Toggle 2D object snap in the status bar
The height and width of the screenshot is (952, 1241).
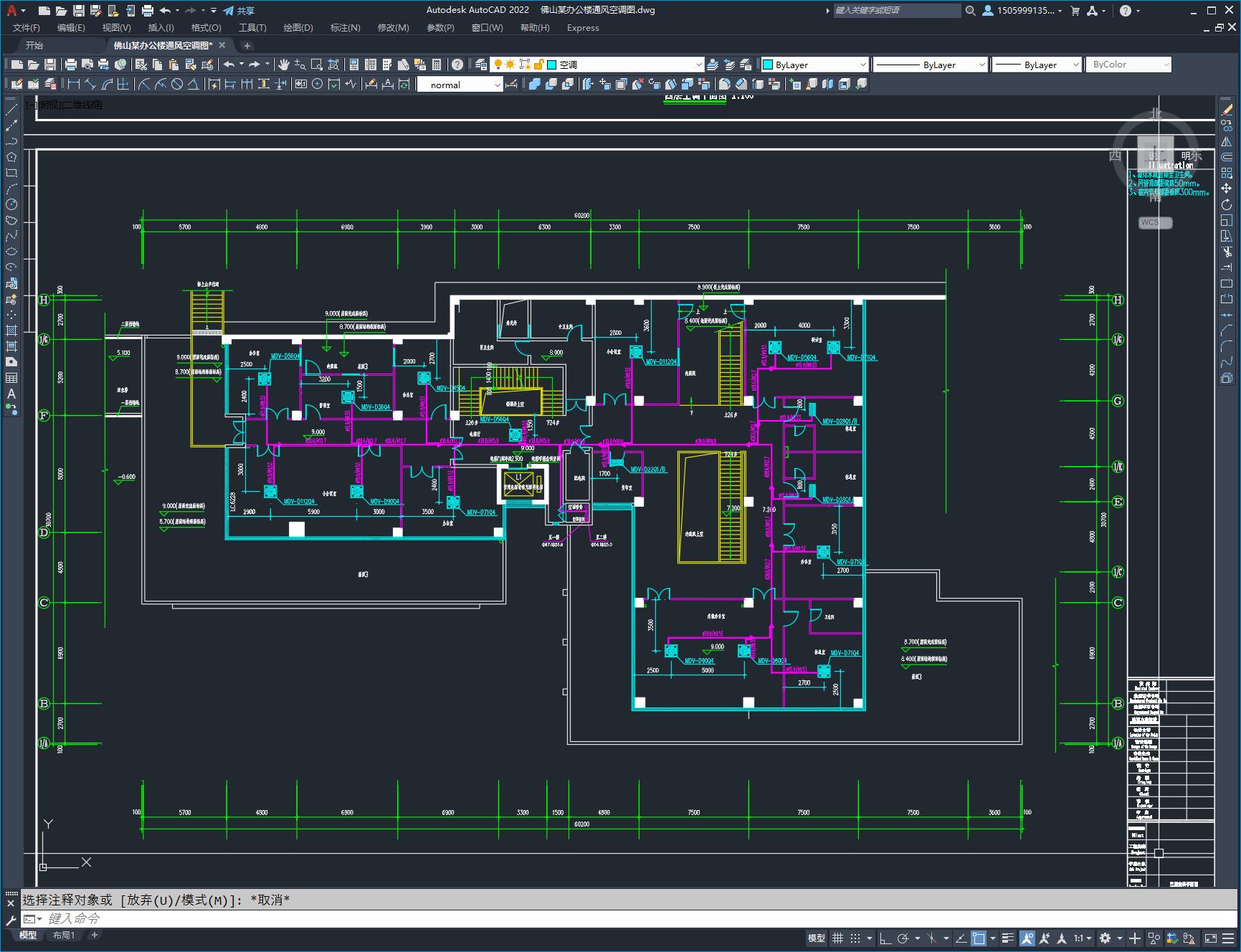pos(979,938)
